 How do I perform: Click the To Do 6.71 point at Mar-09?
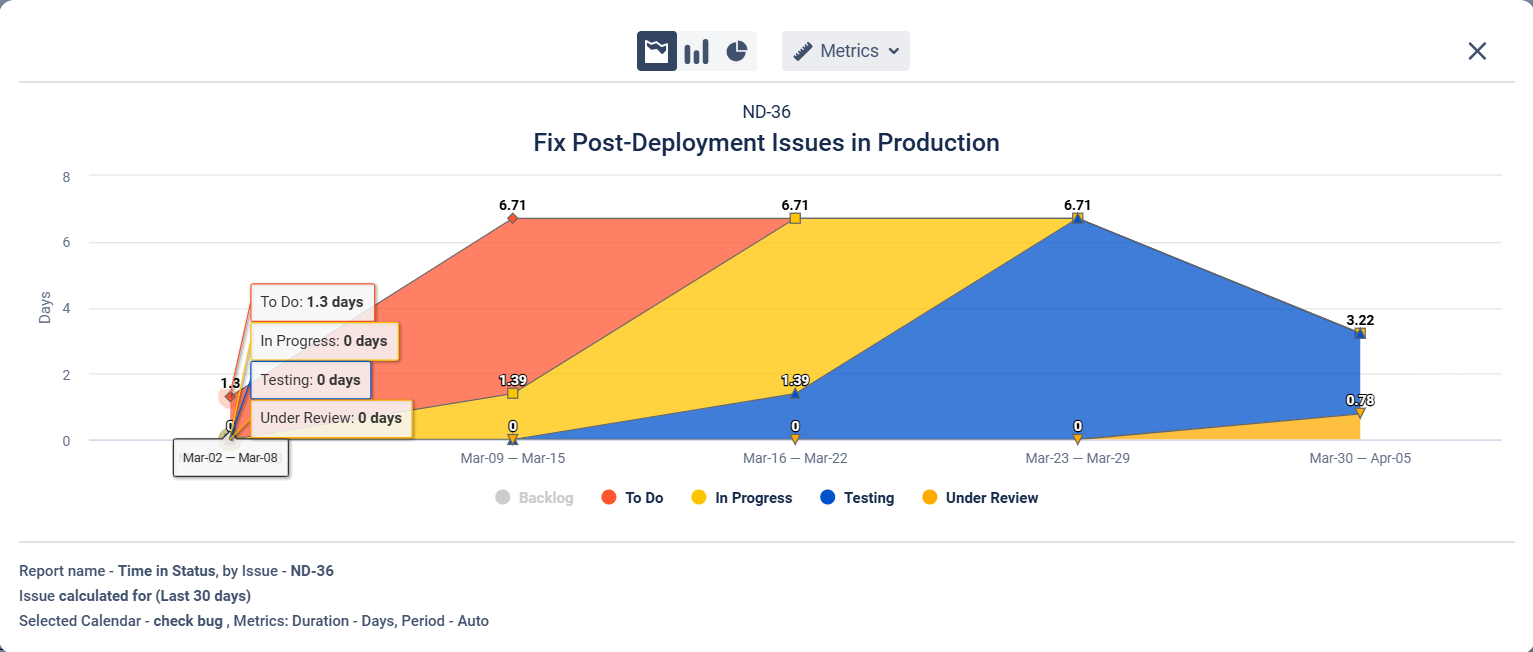512,218
